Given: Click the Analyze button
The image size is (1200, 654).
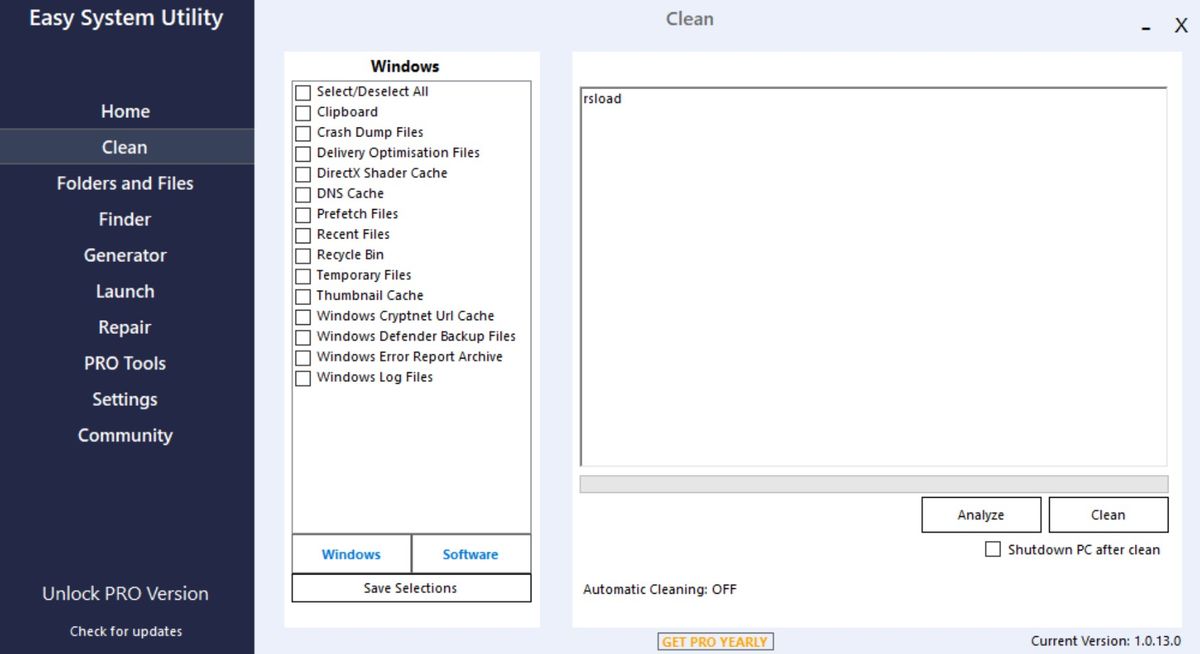Looking at the screenshot, I should pos(981,514).
